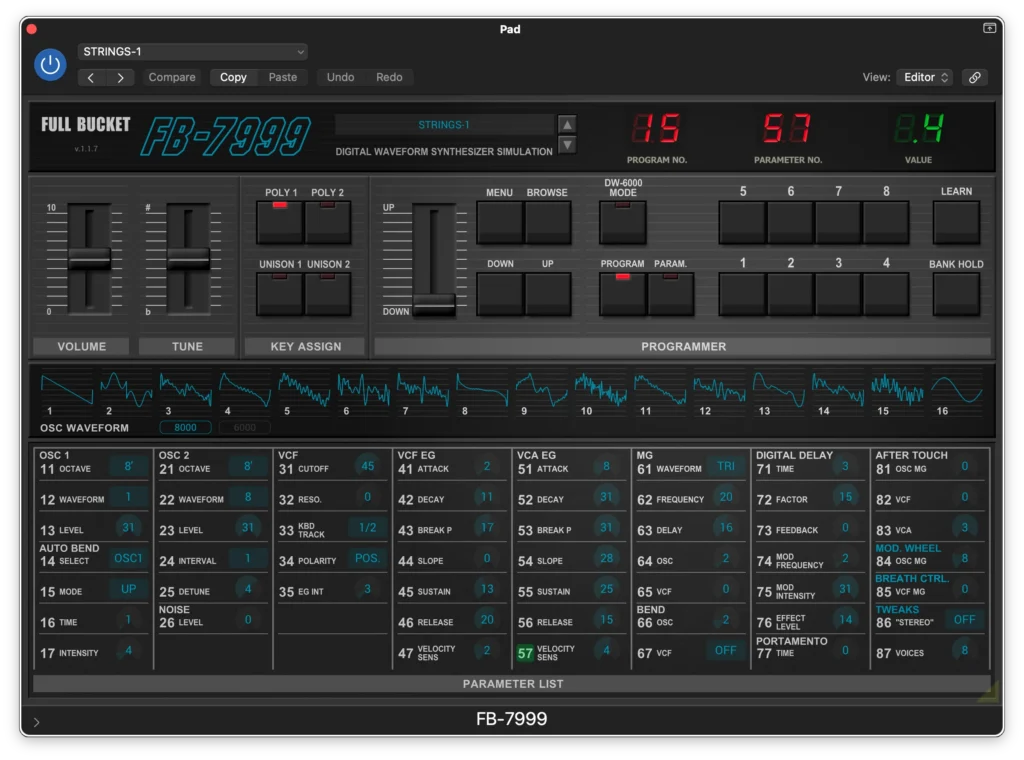Click the link chain icon
Viewport: 1024px width, 760px height.
point(974,77)
